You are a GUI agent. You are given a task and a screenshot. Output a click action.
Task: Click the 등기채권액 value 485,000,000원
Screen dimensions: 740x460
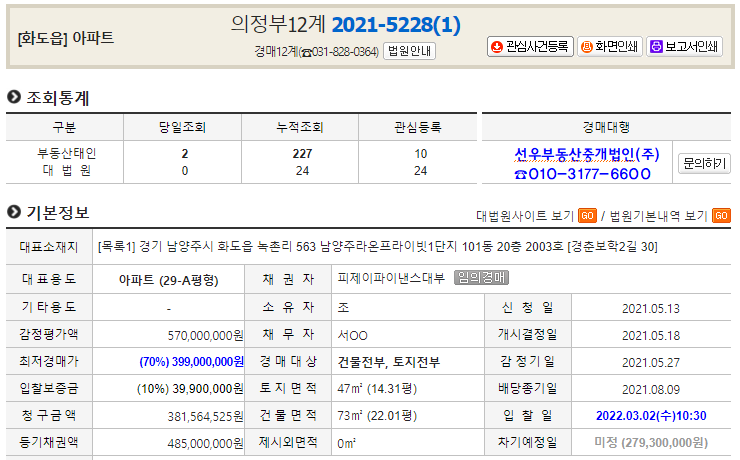(205, 443)
